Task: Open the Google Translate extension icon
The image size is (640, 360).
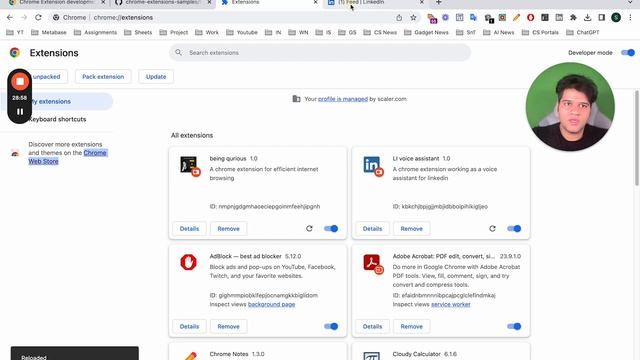Action: point(473,18)
